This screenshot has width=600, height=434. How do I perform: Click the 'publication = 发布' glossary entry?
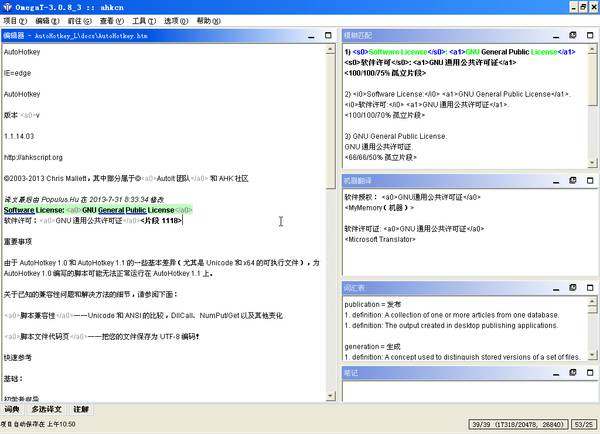point(373,305)
